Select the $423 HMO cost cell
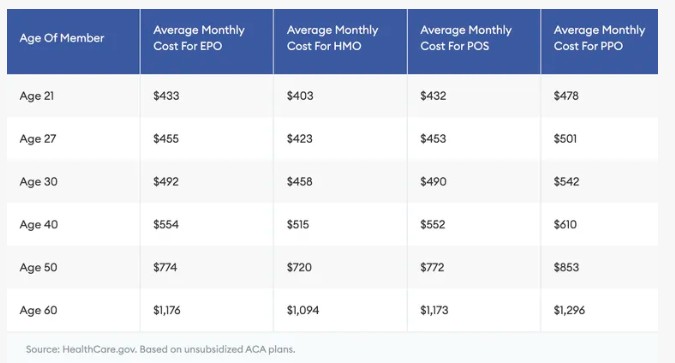The height and width of the screenshot is (363, 675). point(300,139)
